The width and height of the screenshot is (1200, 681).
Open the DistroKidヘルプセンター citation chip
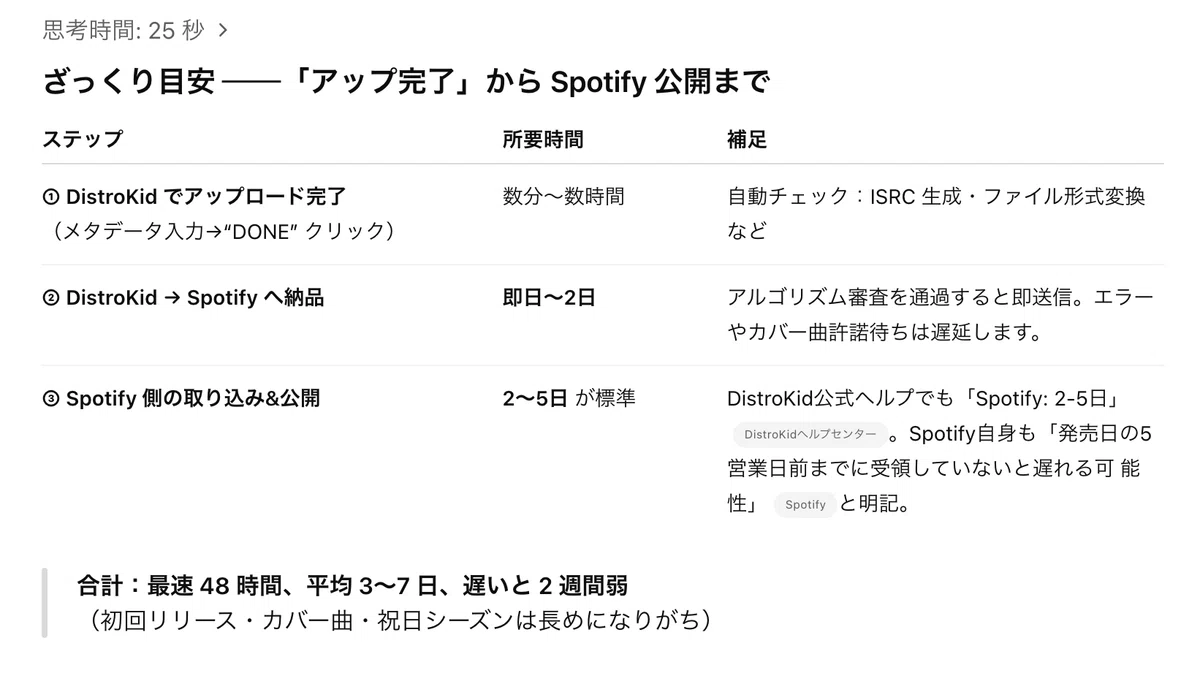[x=810, y=434]
